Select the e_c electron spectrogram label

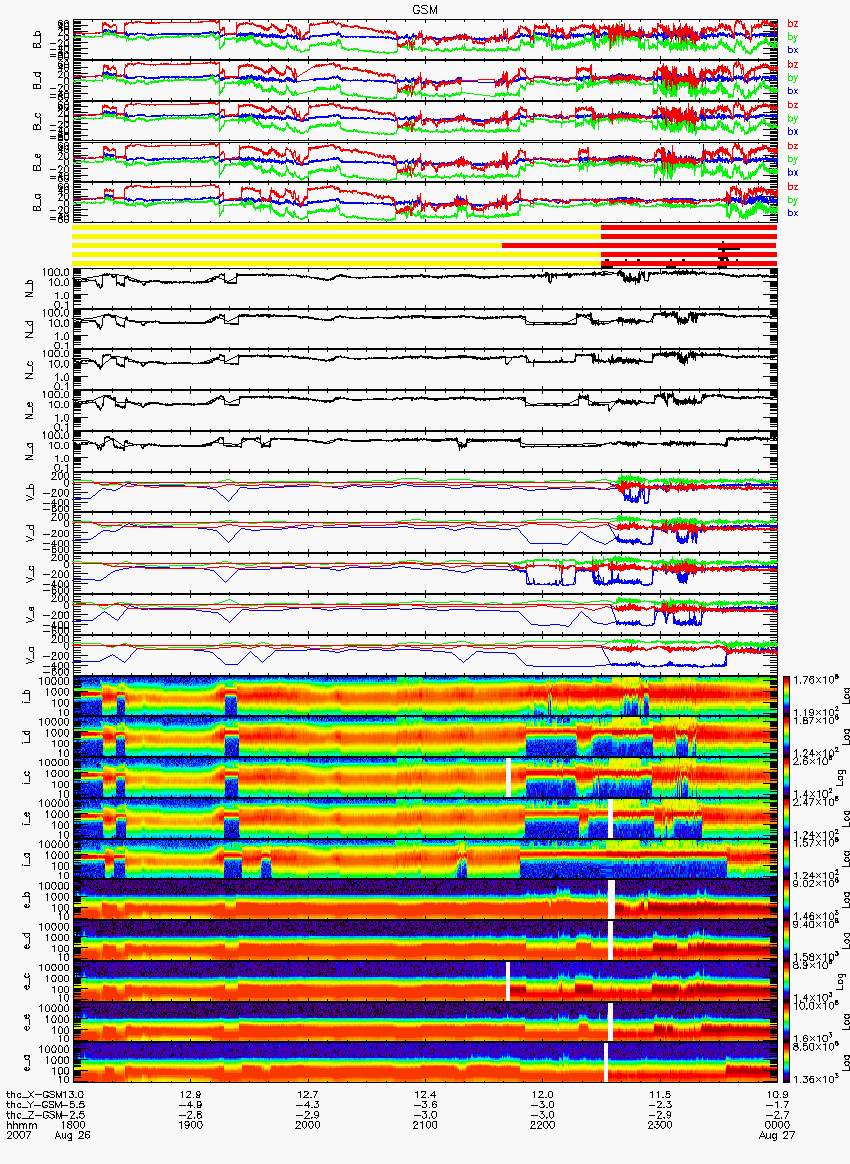coord(27,982)
